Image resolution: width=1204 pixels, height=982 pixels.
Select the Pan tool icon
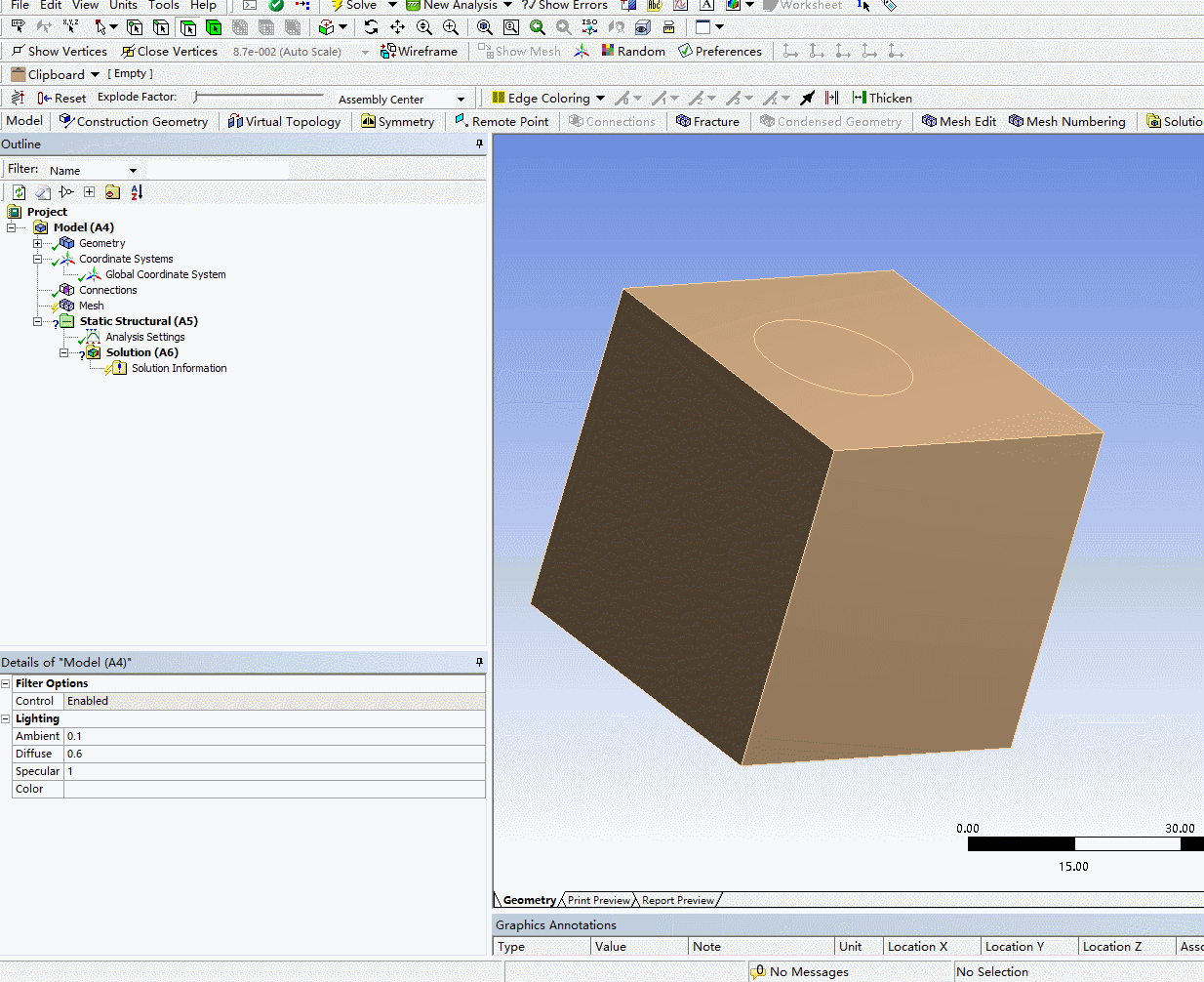(397, 26)
